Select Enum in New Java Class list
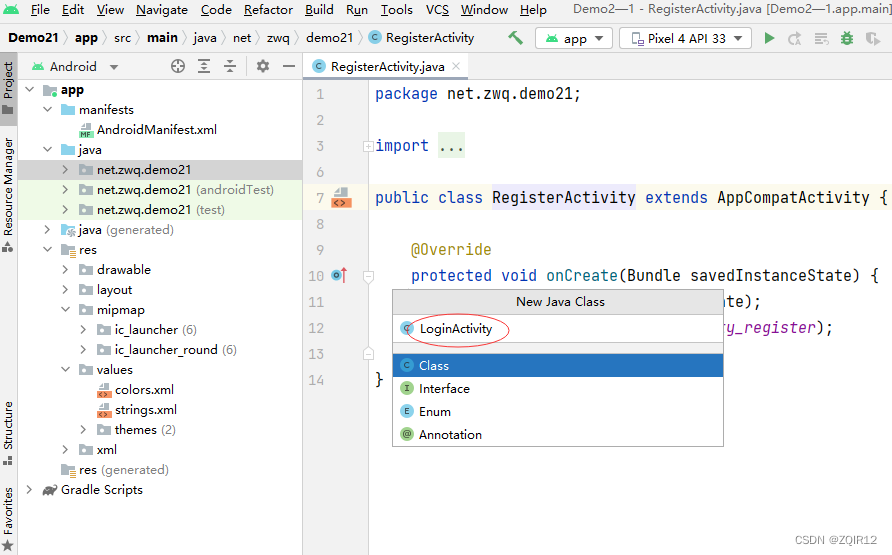The width and height of the screenshot is (892, 555). (x=558, y=412)
